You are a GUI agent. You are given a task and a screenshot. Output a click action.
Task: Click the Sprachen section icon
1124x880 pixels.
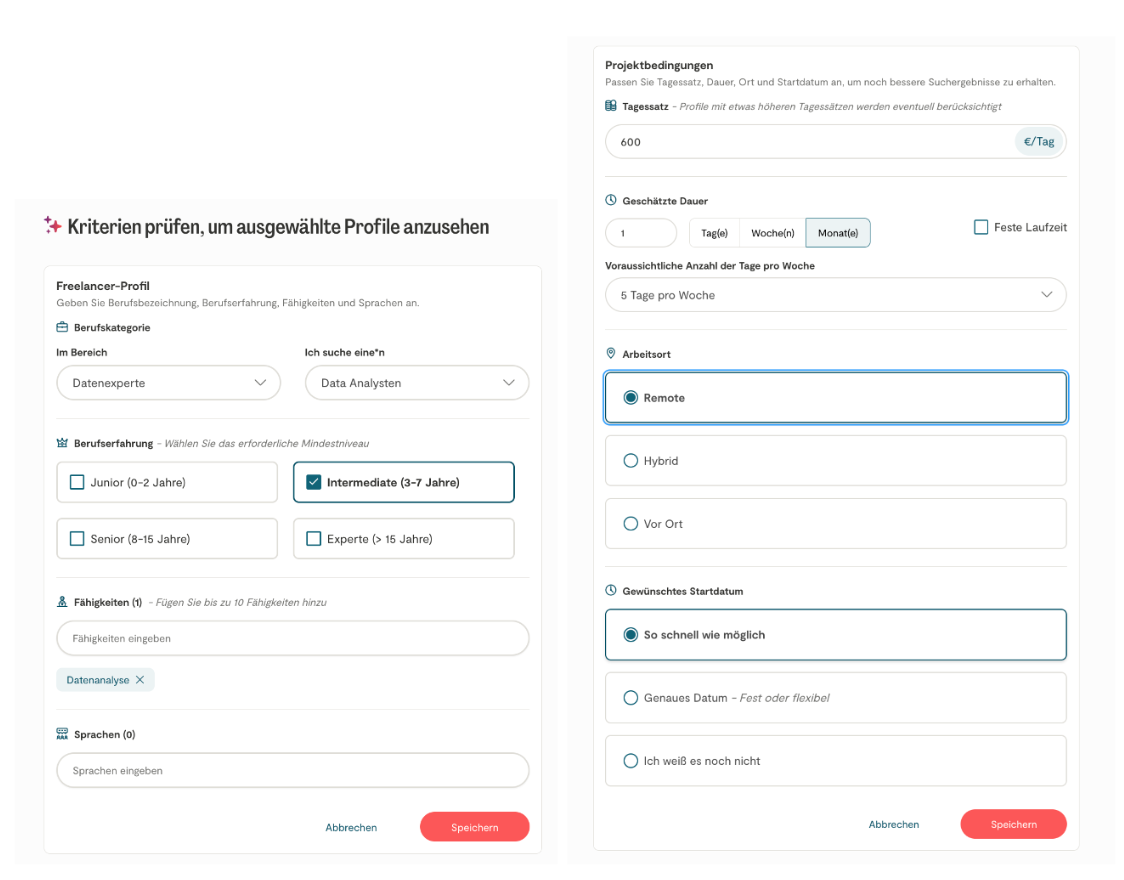pos(62,734)
